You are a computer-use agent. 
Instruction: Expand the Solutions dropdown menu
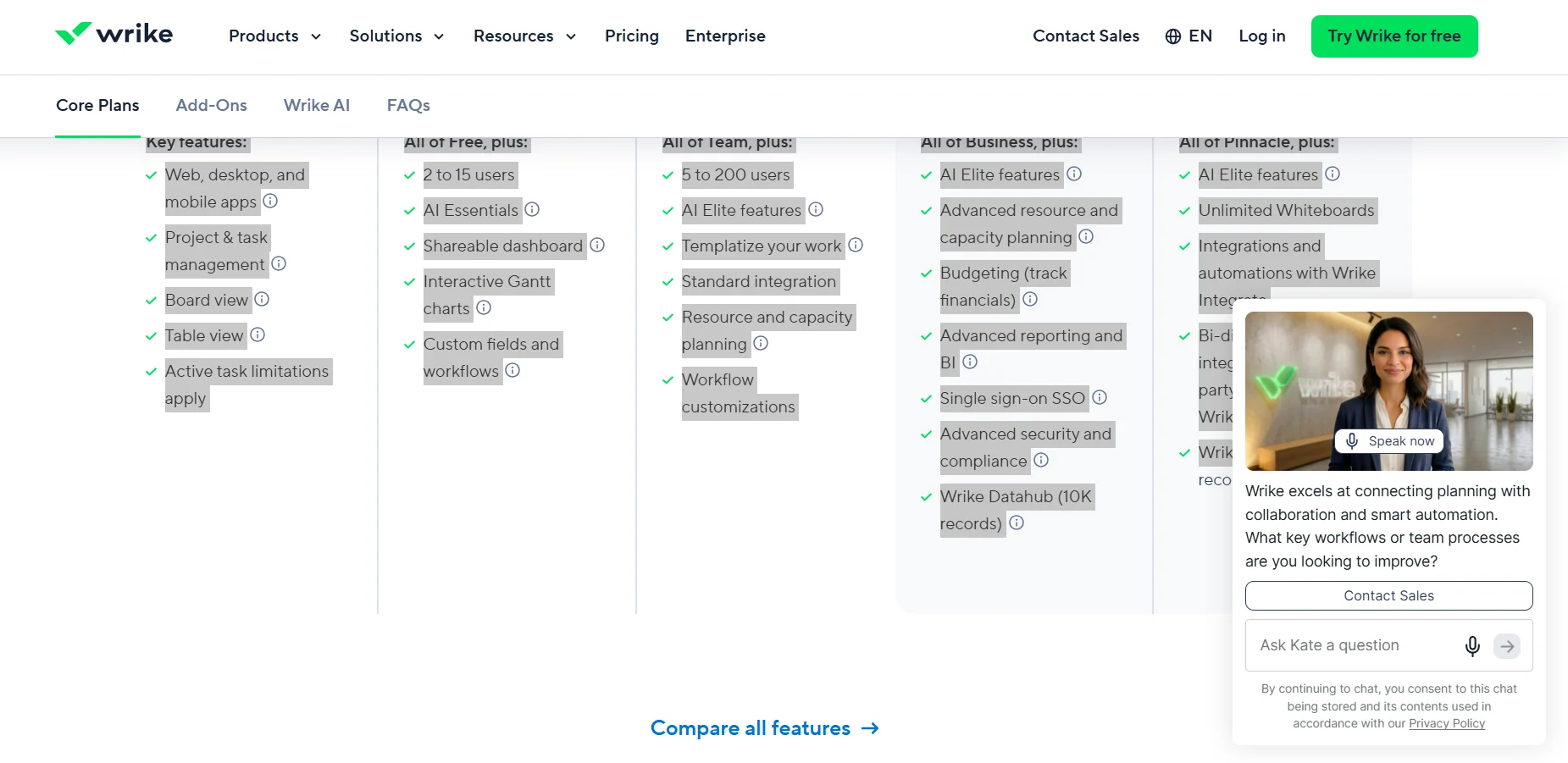point(397,36)
